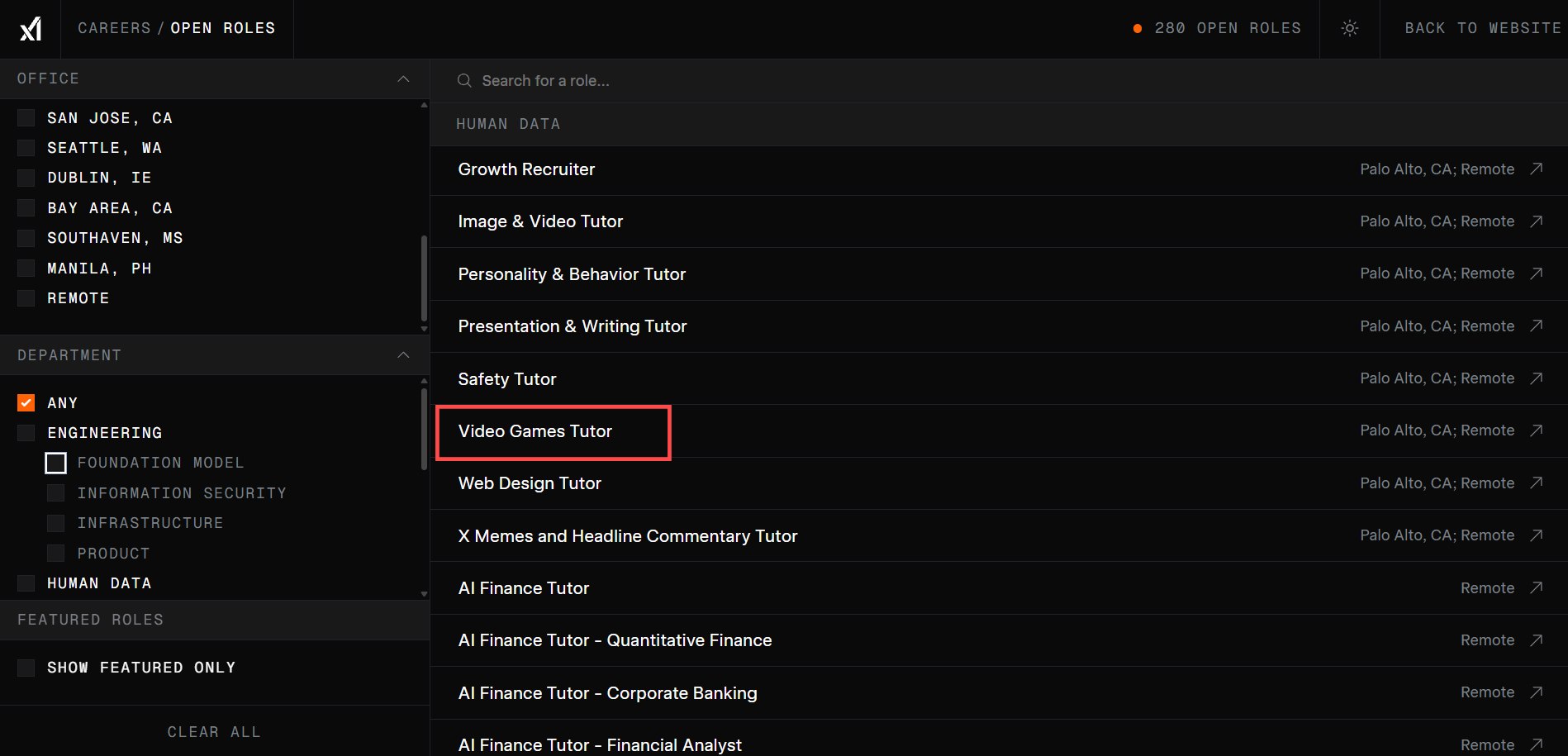Viewport: 1568px width, 756px height.
Task: Open AI Finance Tutor arrow icon
Action: [1536, 587]
